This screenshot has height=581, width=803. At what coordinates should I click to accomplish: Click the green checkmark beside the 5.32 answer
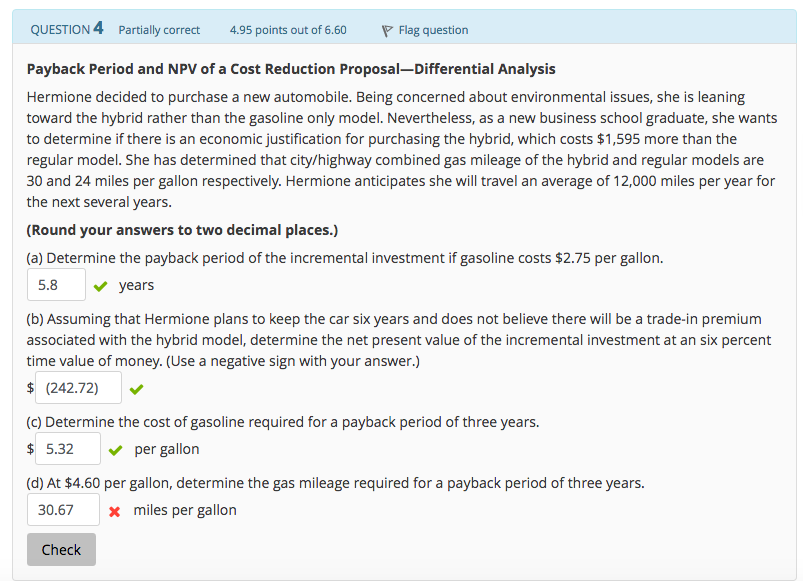click(116, 450)
